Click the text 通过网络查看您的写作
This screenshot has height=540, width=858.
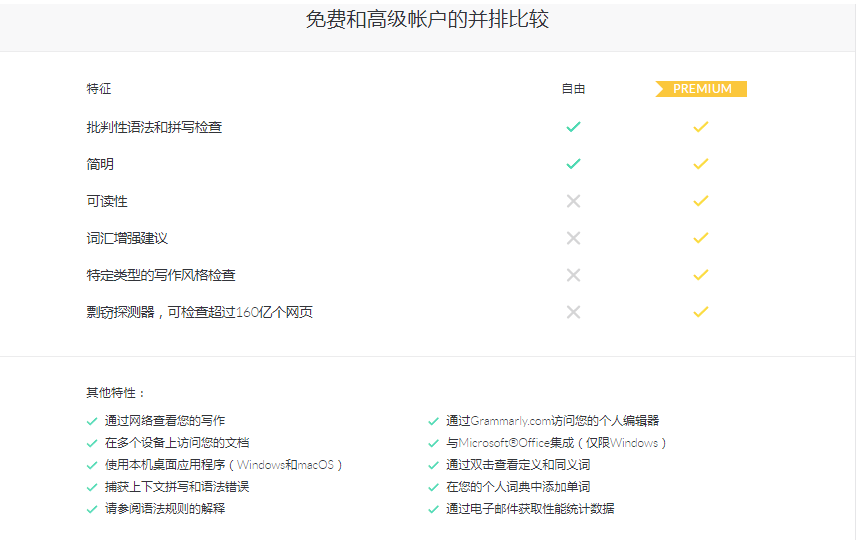click(165, 421)
